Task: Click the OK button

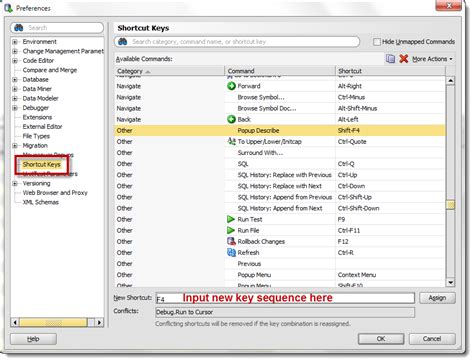Action: (381, 339)
